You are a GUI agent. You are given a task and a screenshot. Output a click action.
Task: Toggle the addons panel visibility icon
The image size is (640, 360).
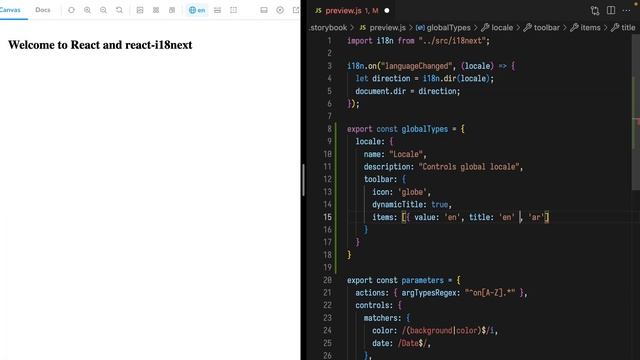264,10
